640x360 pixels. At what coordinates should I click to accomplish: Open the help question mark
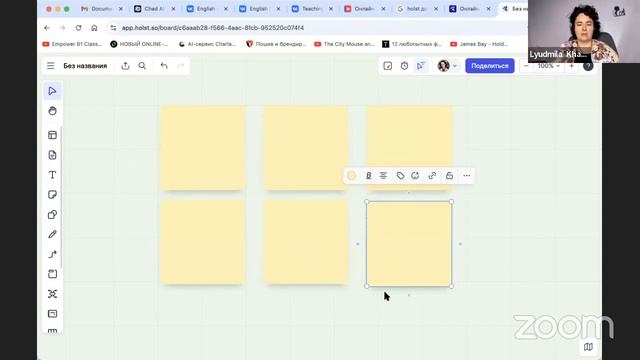[x=588, y=66]
